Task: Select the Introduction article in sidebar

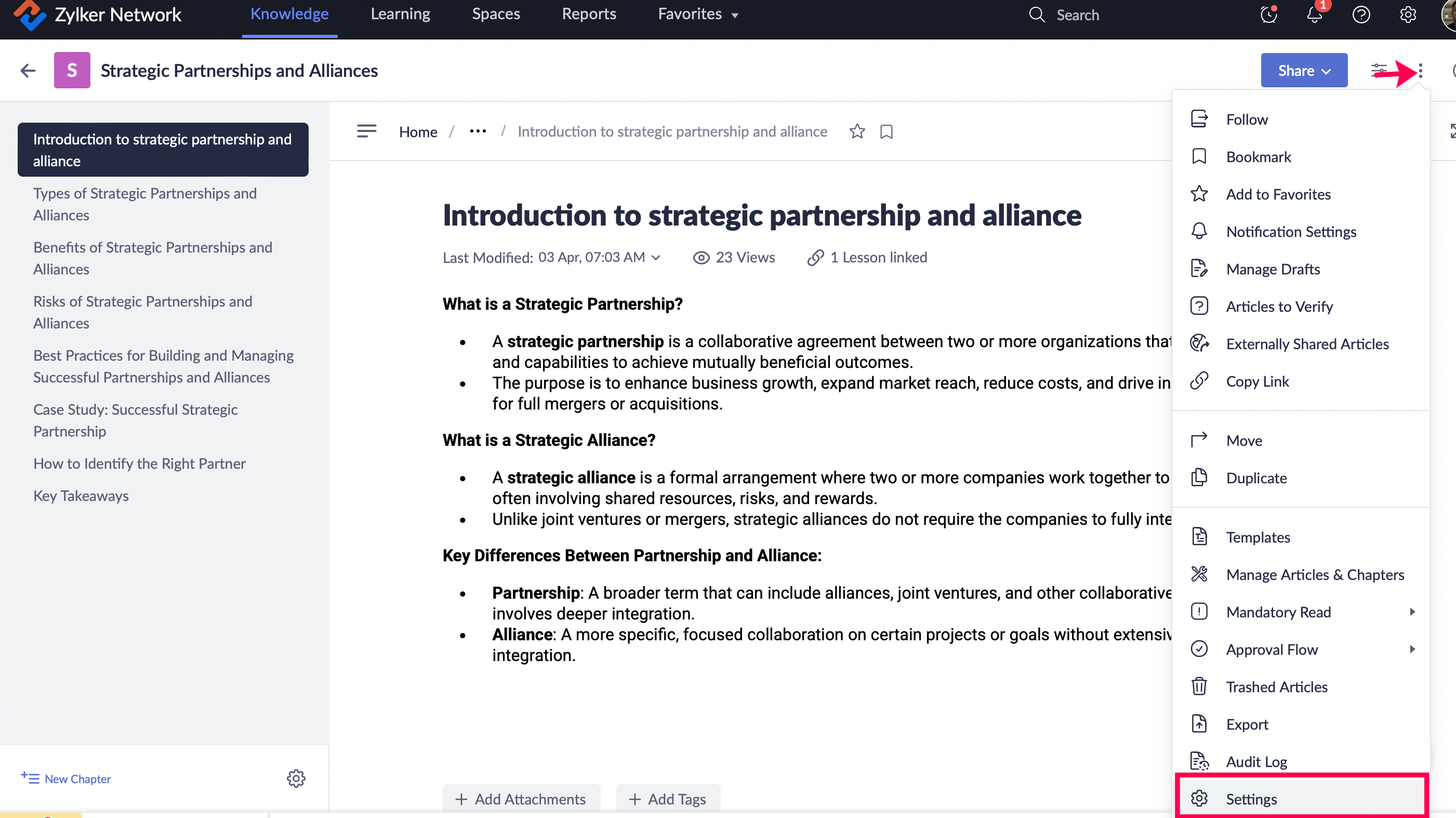Action: point(163,150)
